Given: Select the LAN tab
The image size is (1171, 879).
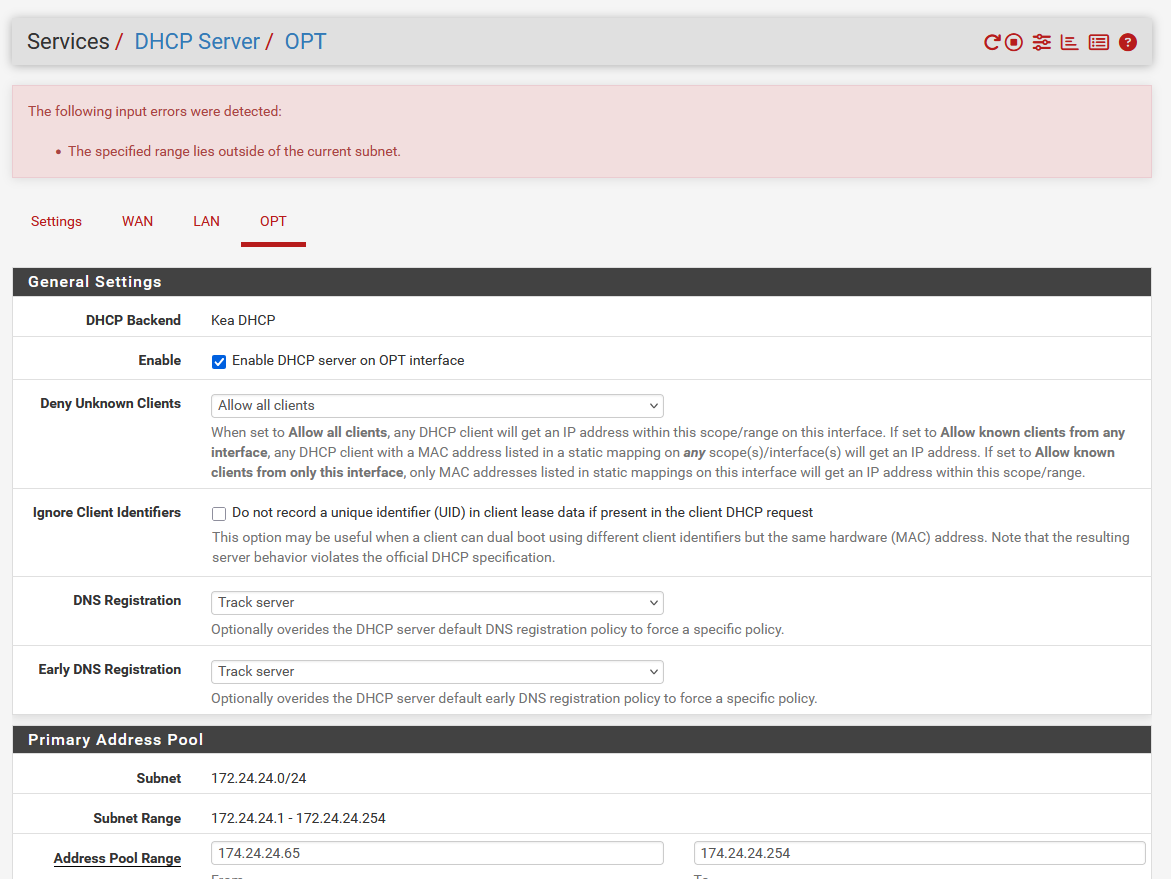Looking at the screenshot, I should (206, 221).
